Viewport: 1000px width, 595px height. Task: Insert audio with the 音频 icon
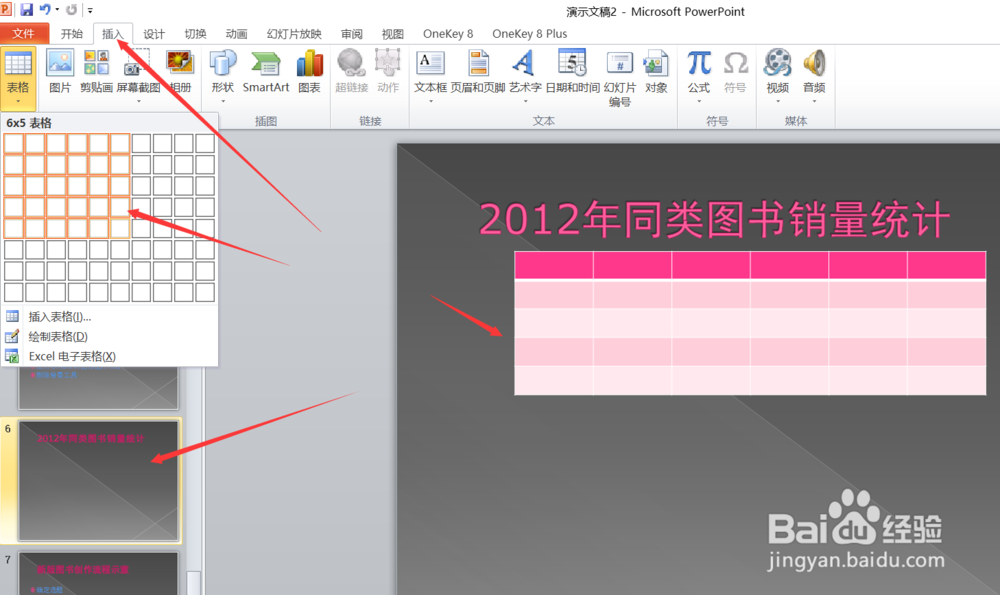click(813, 70)
